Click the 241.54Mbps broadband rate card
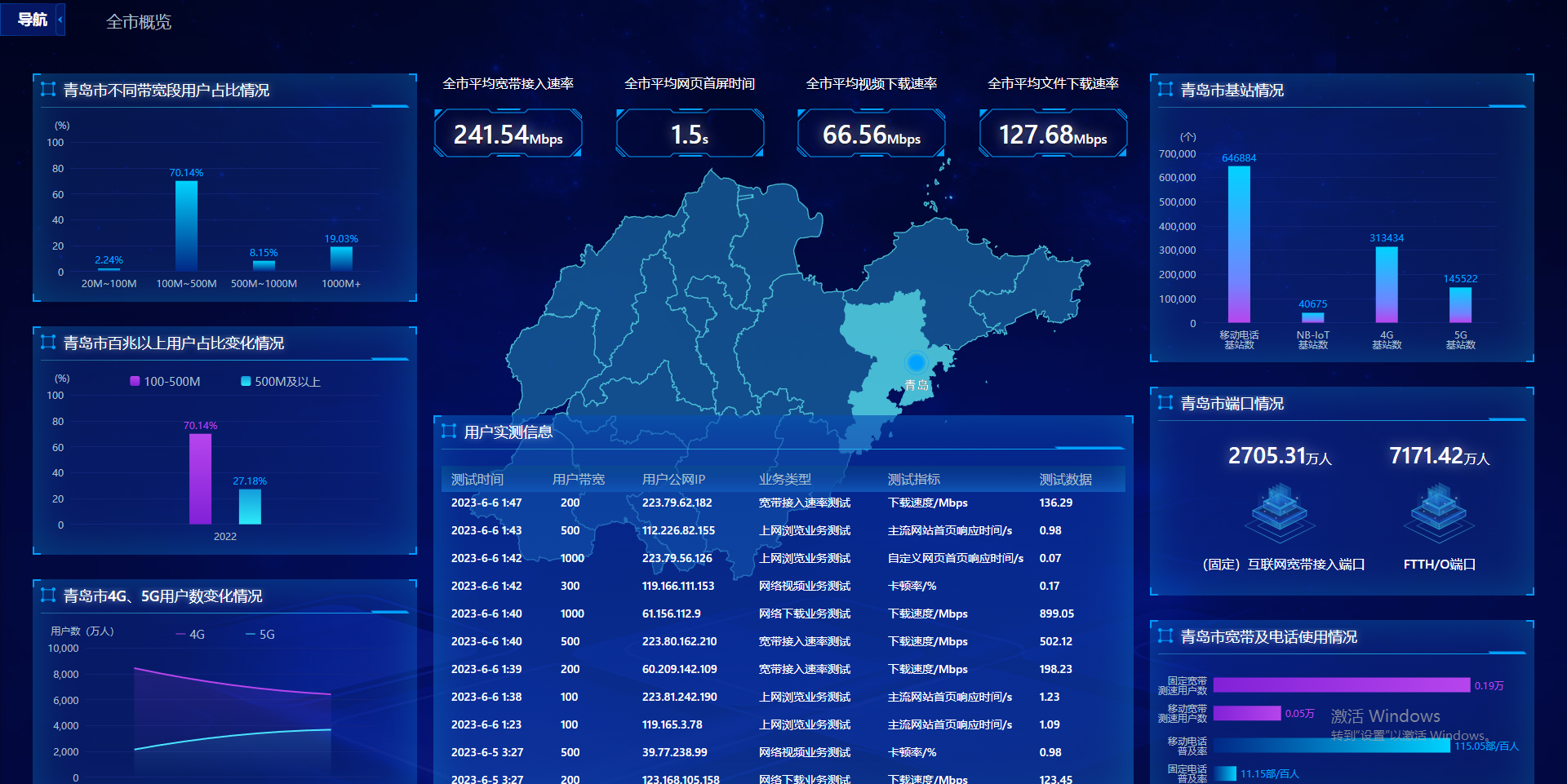Image resolution: width=1567 pixels, height=784 pixels. (x=508, y=134)
